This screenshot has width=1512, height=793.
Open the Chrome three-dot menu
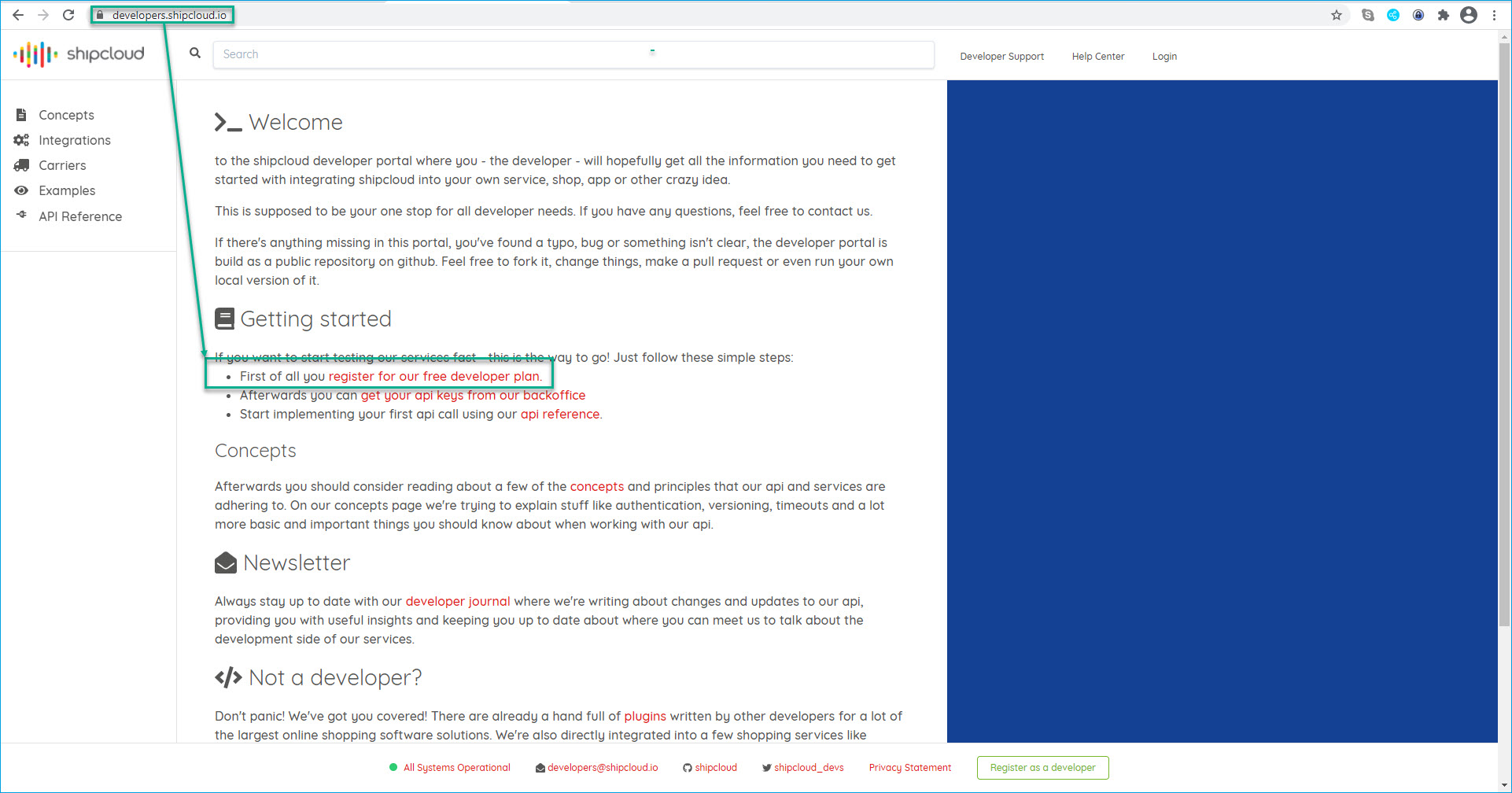1494,15
